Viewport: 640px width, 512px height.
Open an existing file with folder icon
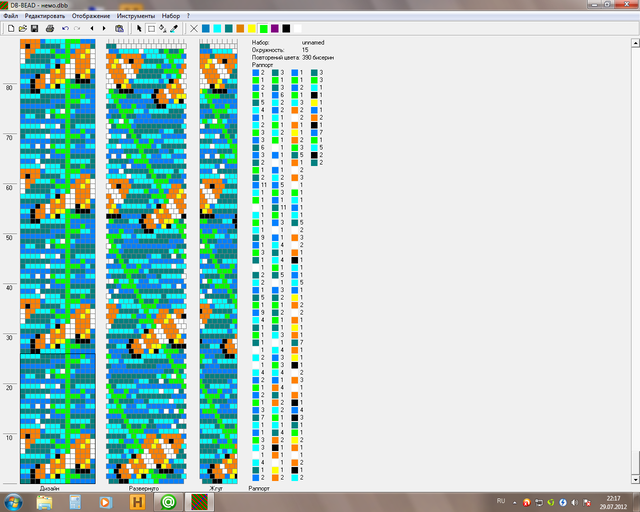click(x=23, y=29)
